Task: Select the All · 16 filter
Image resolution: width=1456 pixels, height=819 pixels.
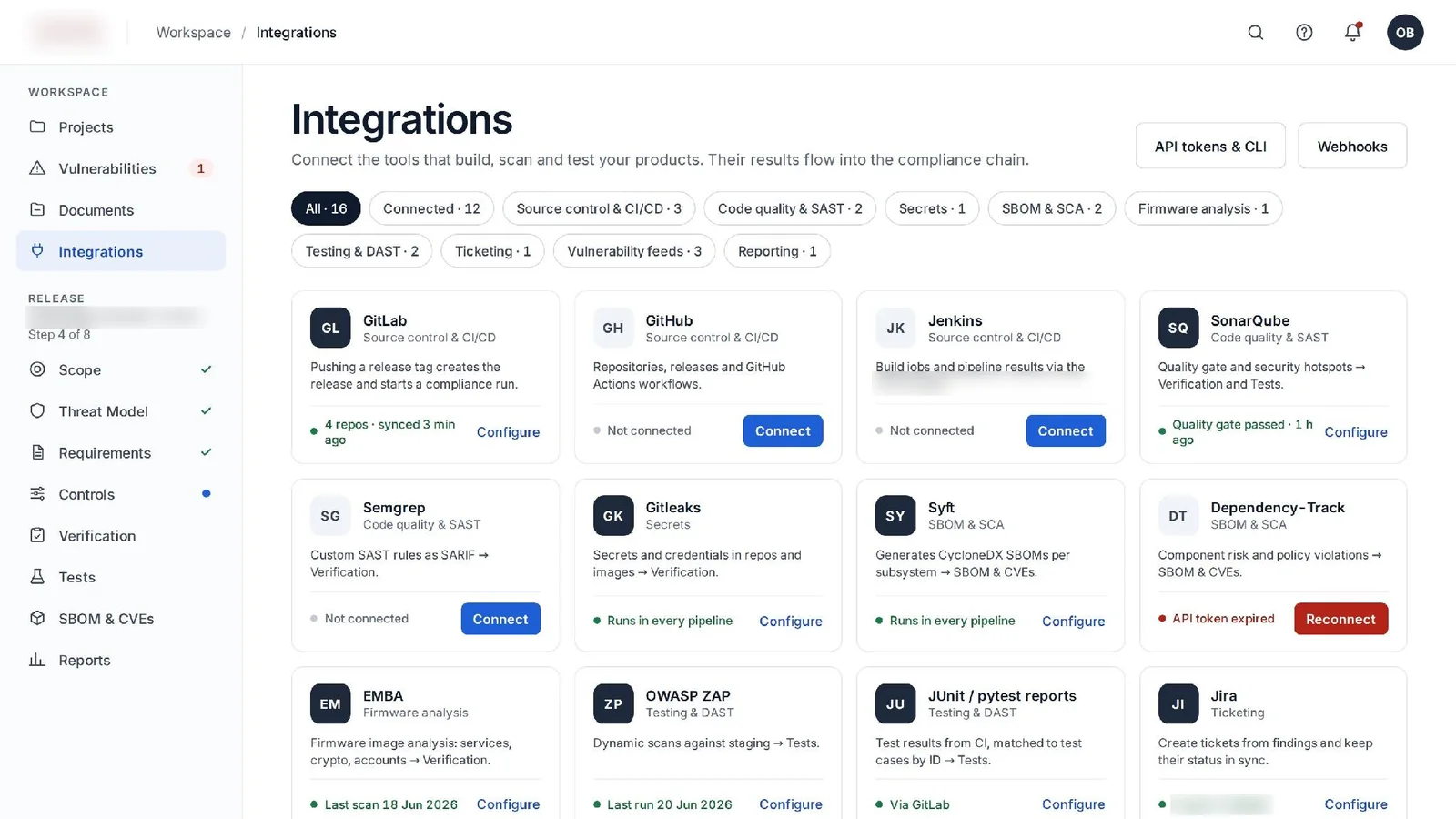Action: (326, 208)
